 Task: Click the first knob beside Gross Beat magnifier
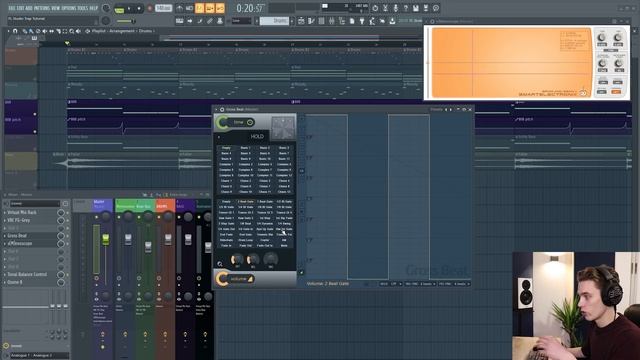click(237, 259)
